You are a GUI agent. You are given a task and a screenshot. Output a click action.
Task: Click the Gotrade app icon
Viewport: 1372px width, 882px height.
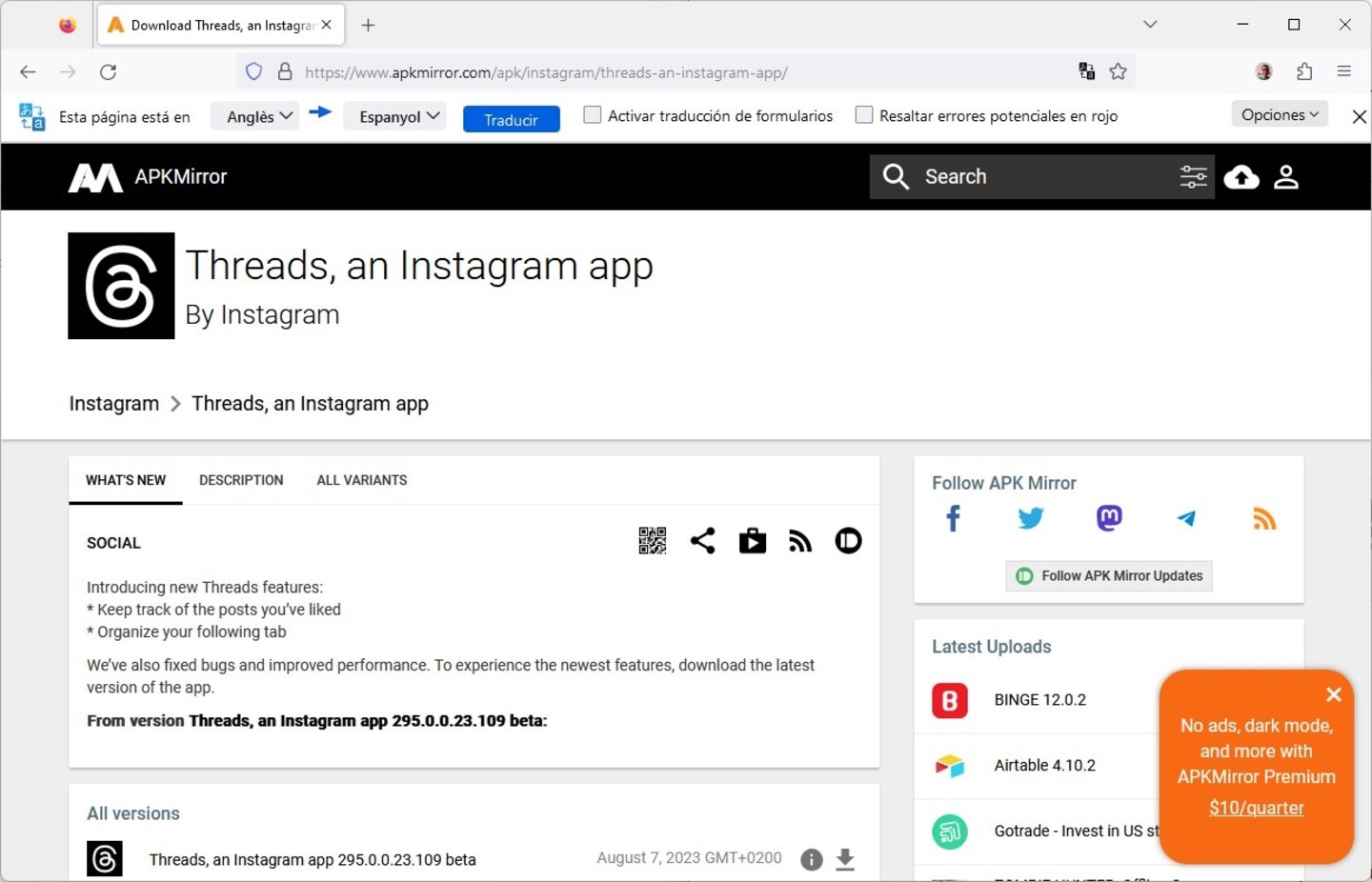tap(950, 832)
